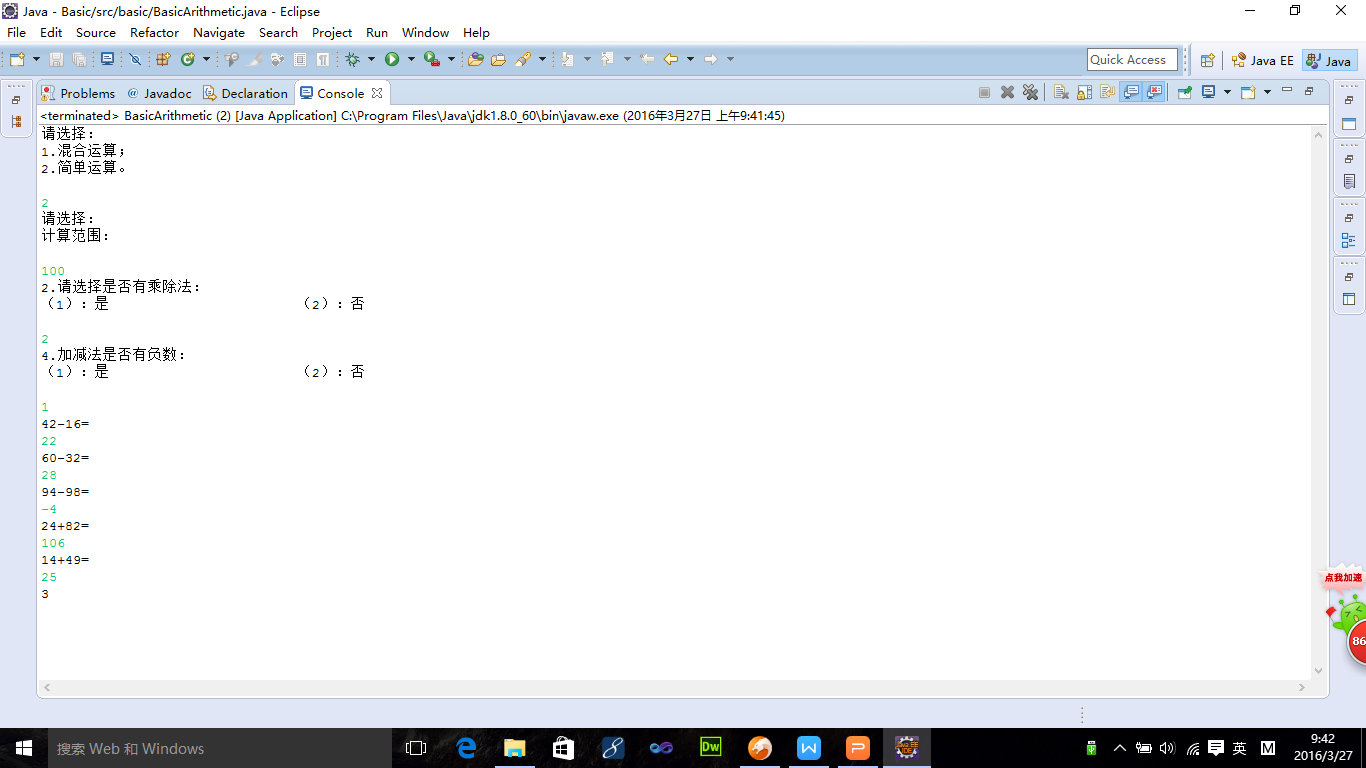Viewport: 1366px width, 768px height.
Task: Click the Dreamweaver taskbar icon
Action: pyautogui.click(x=711, y=748)
